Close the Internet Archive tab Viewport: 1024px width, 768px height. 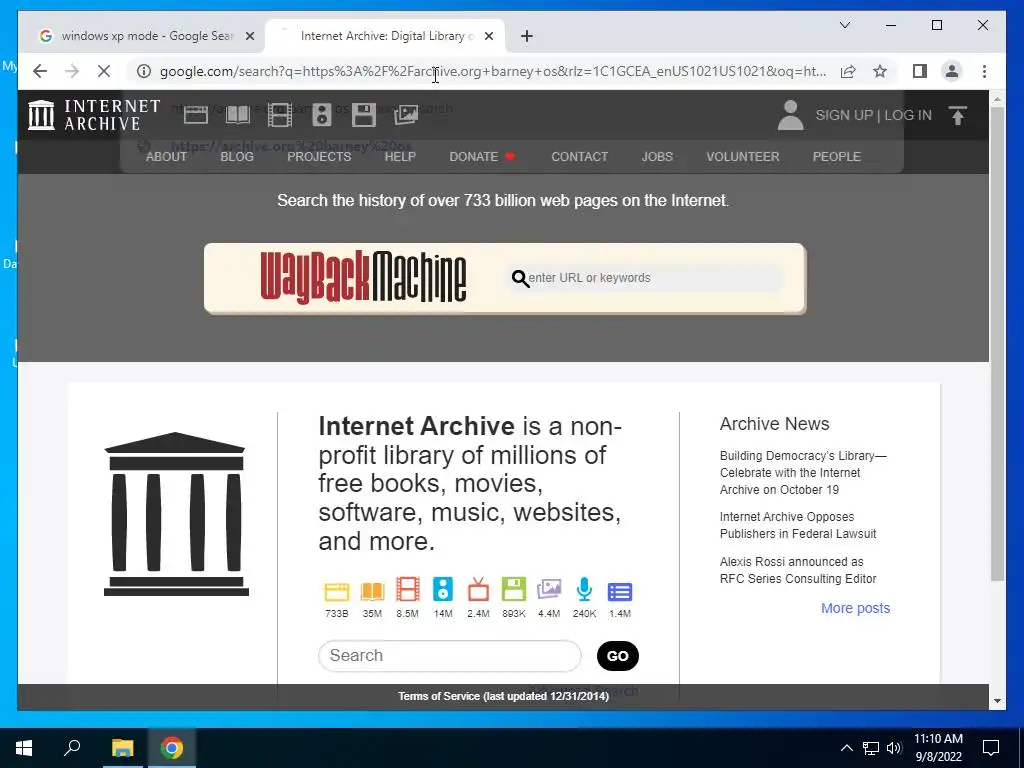coord(488,37)
